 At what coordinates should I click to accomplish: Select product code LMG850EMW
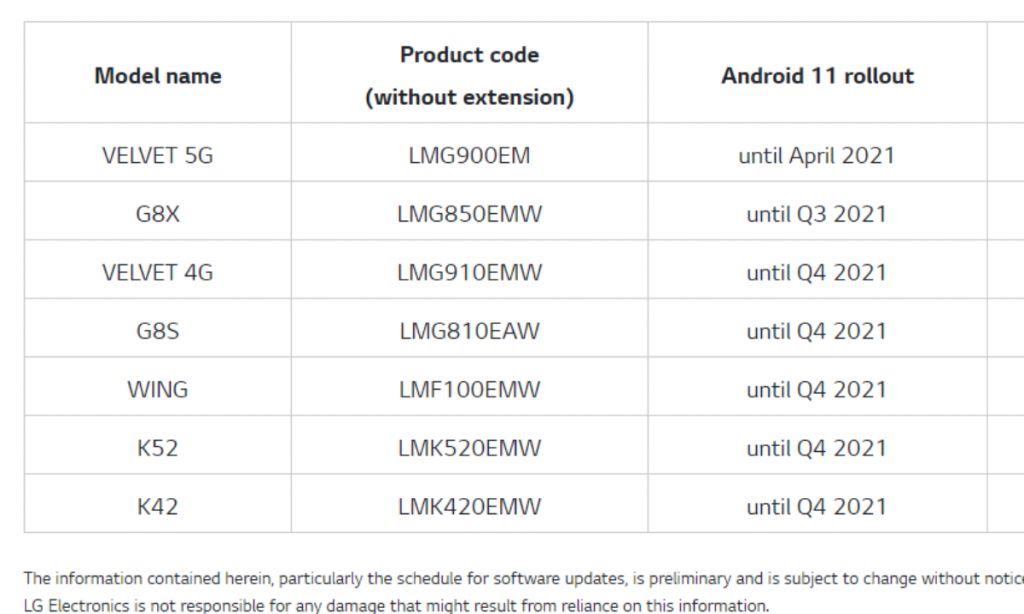[x=469, y=214]
